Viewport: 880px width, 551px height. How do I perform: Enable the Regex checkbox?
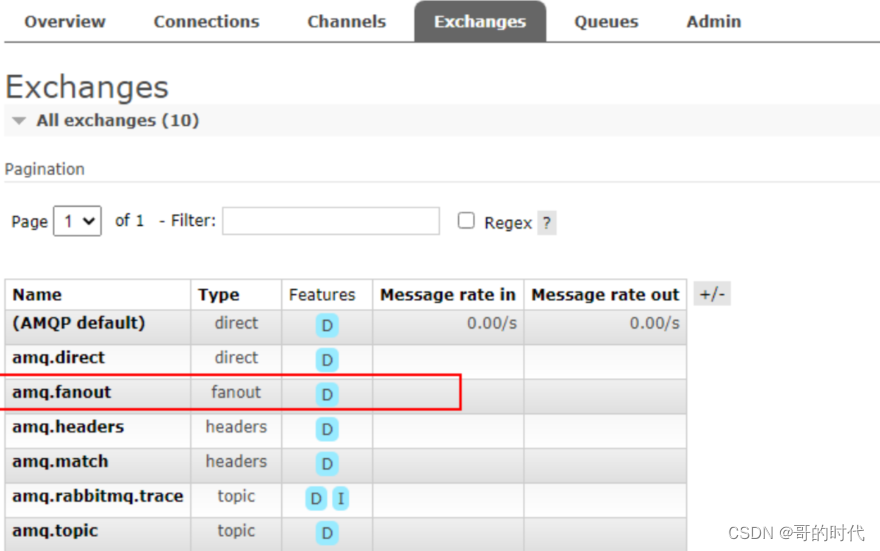click(466, 221)
